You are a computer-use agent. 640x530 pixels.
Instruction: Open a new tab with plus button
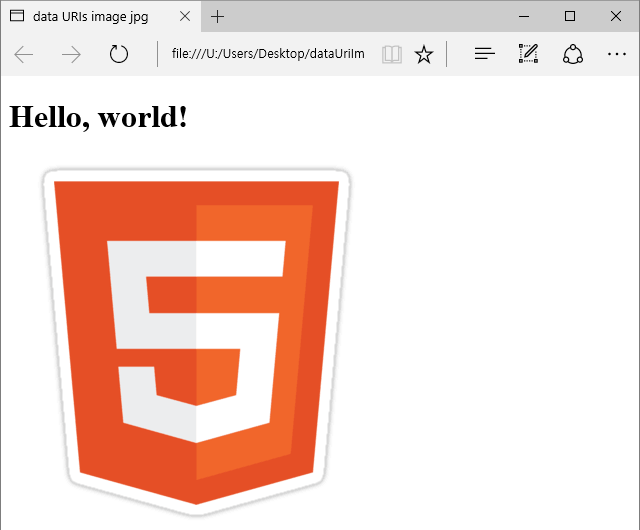pos(218,17)
